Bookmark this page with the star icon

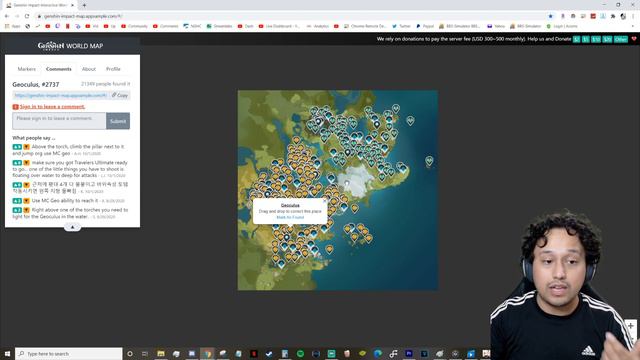tap(551, 16)
